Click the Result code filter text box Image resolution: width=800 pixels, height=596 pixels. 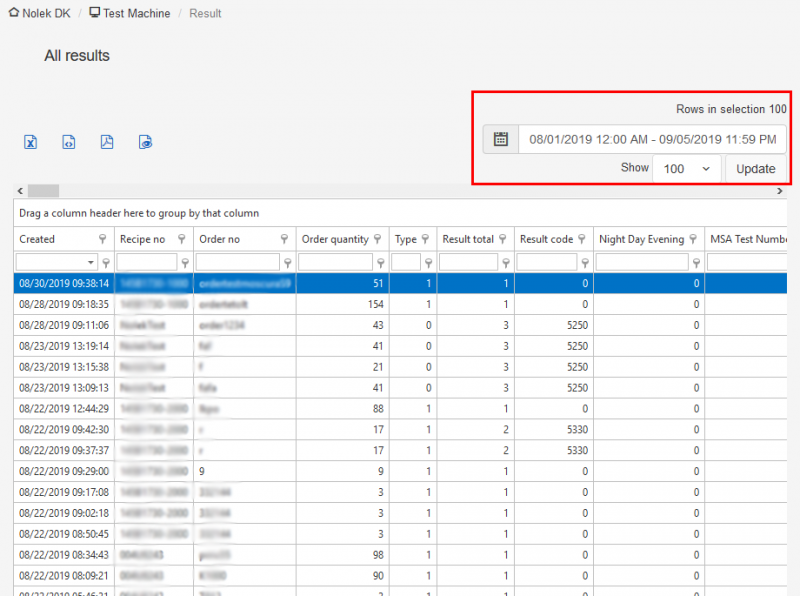point(547,262)
